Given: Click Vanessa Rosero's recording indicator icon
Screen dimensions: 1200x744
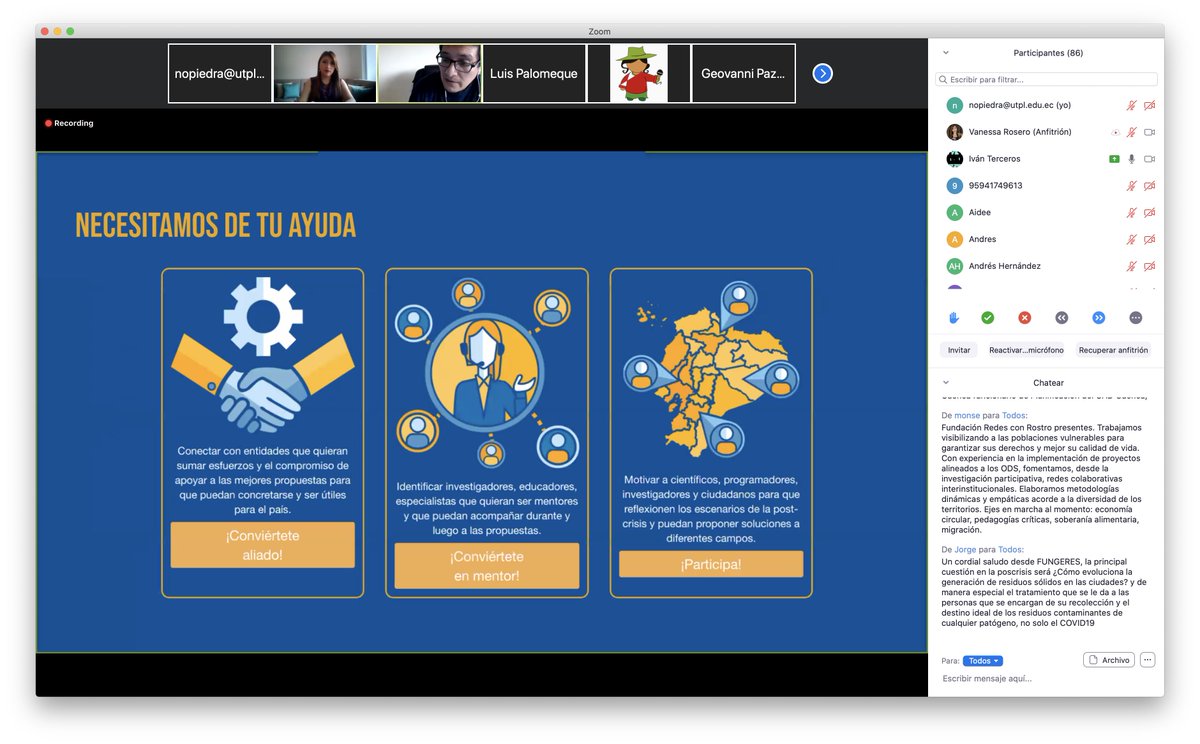Looking at the screenshot, I should click(x=1115, y=132).
